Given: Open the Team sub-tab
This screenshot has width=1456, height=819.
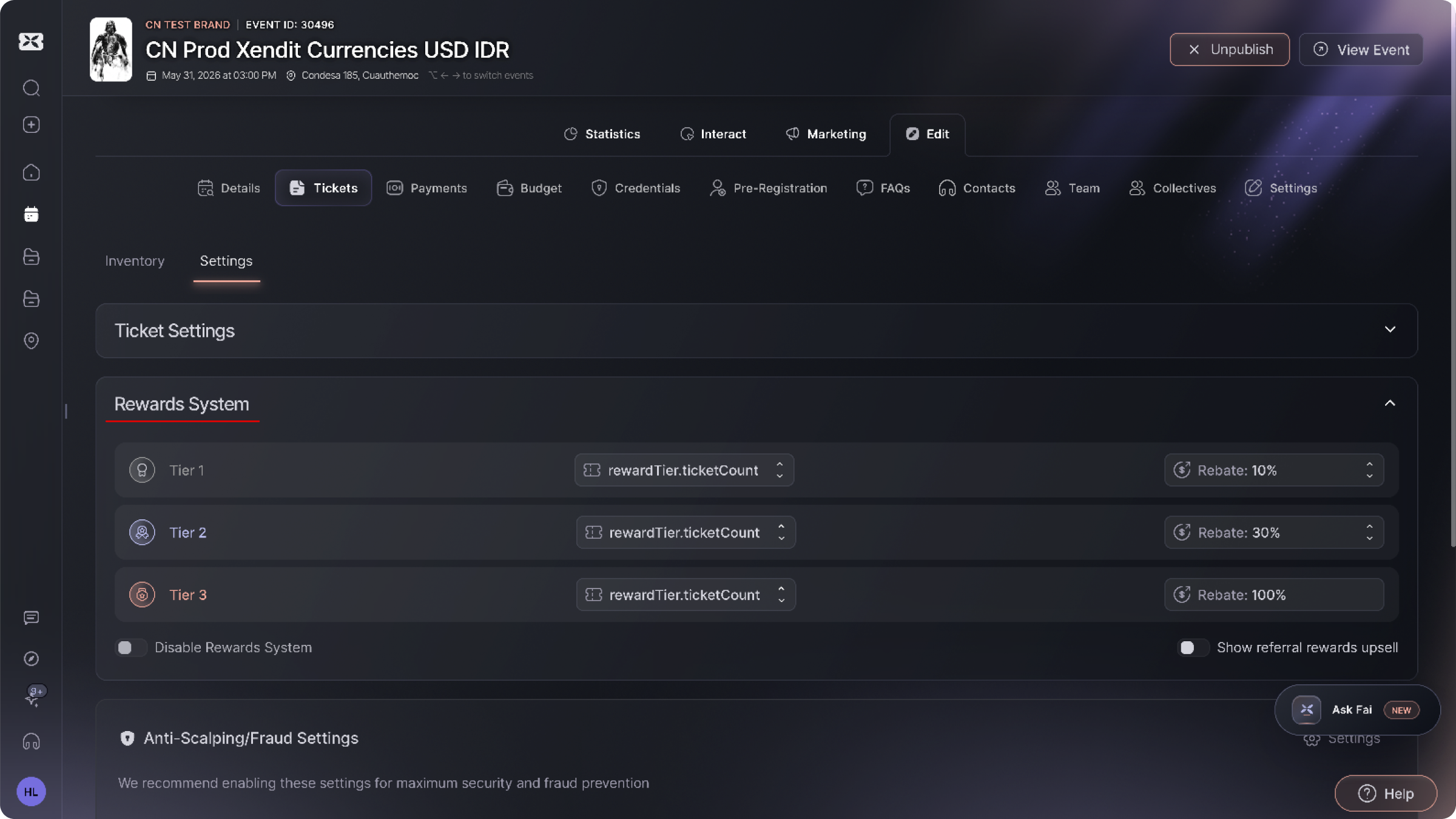Looking at the screenshot, I should tap(1073, 188).
